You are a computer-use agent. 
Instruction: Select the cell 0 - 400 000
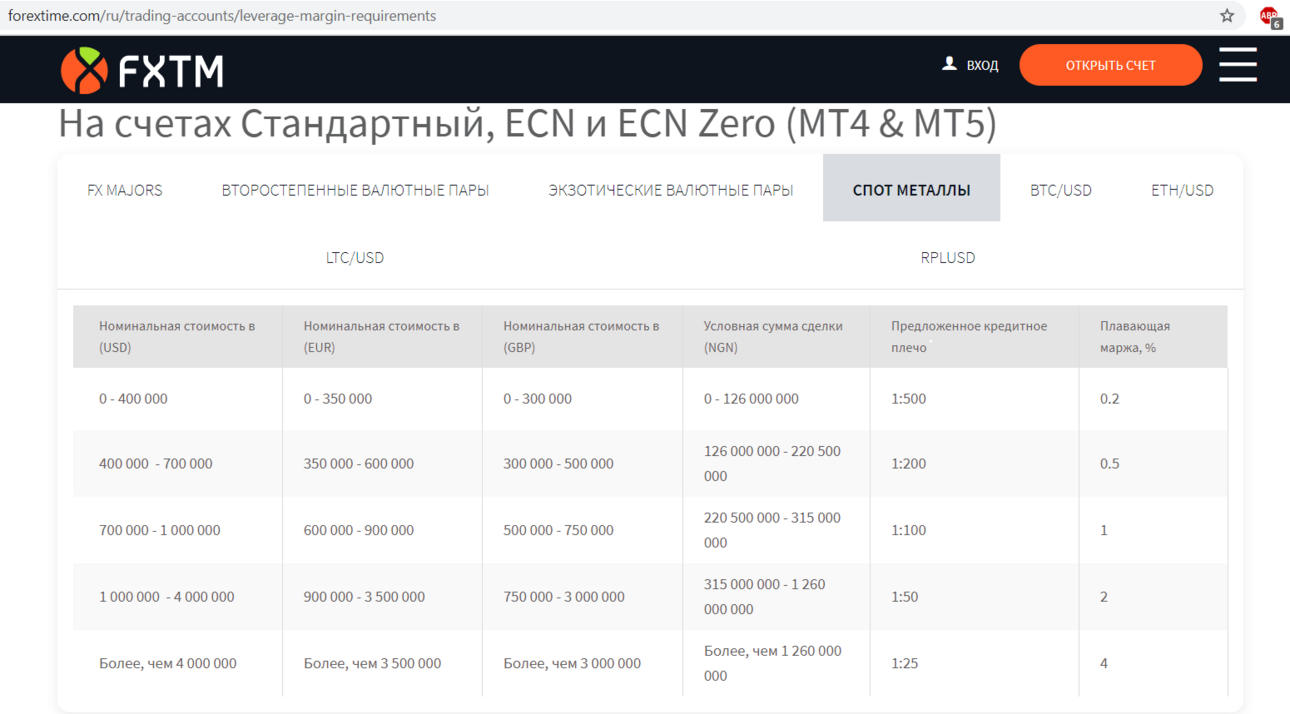[x=133, y=399]
